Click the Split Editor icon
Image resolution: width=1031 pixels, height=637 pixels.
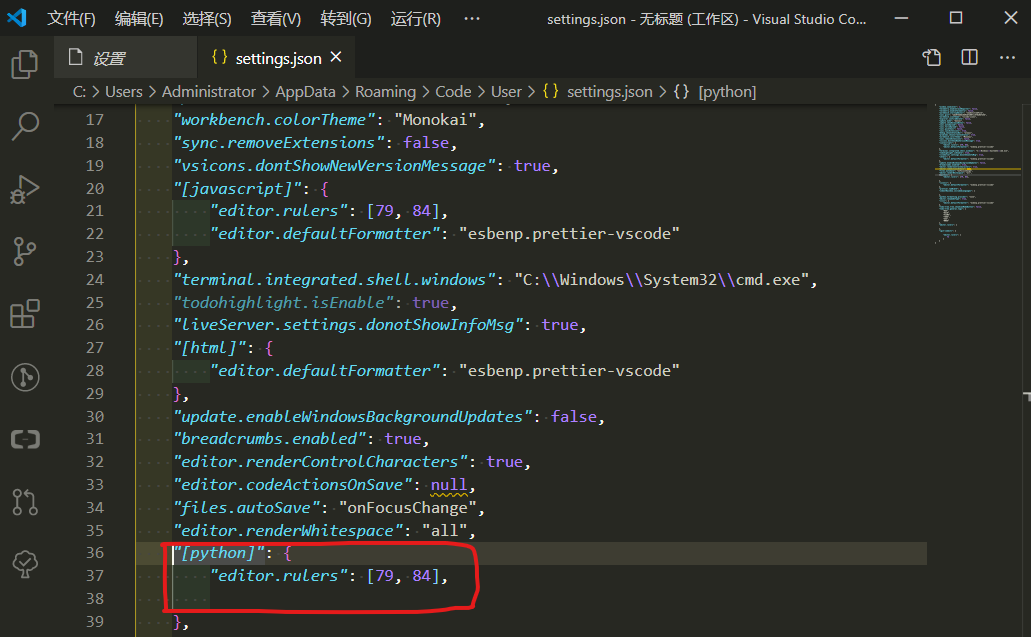(x=968, y=57)
